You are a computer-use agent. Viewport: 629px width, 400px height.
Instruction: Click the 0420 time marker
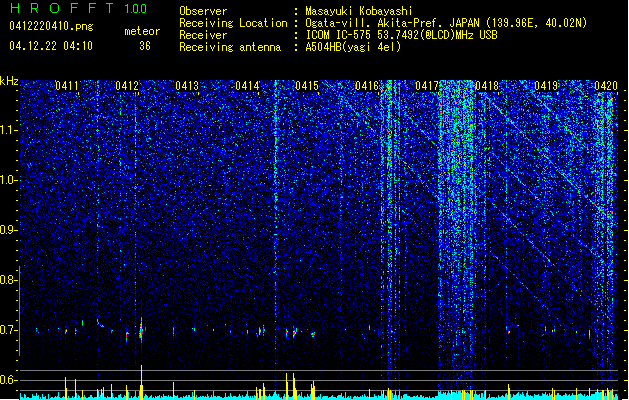click(606, 86)
